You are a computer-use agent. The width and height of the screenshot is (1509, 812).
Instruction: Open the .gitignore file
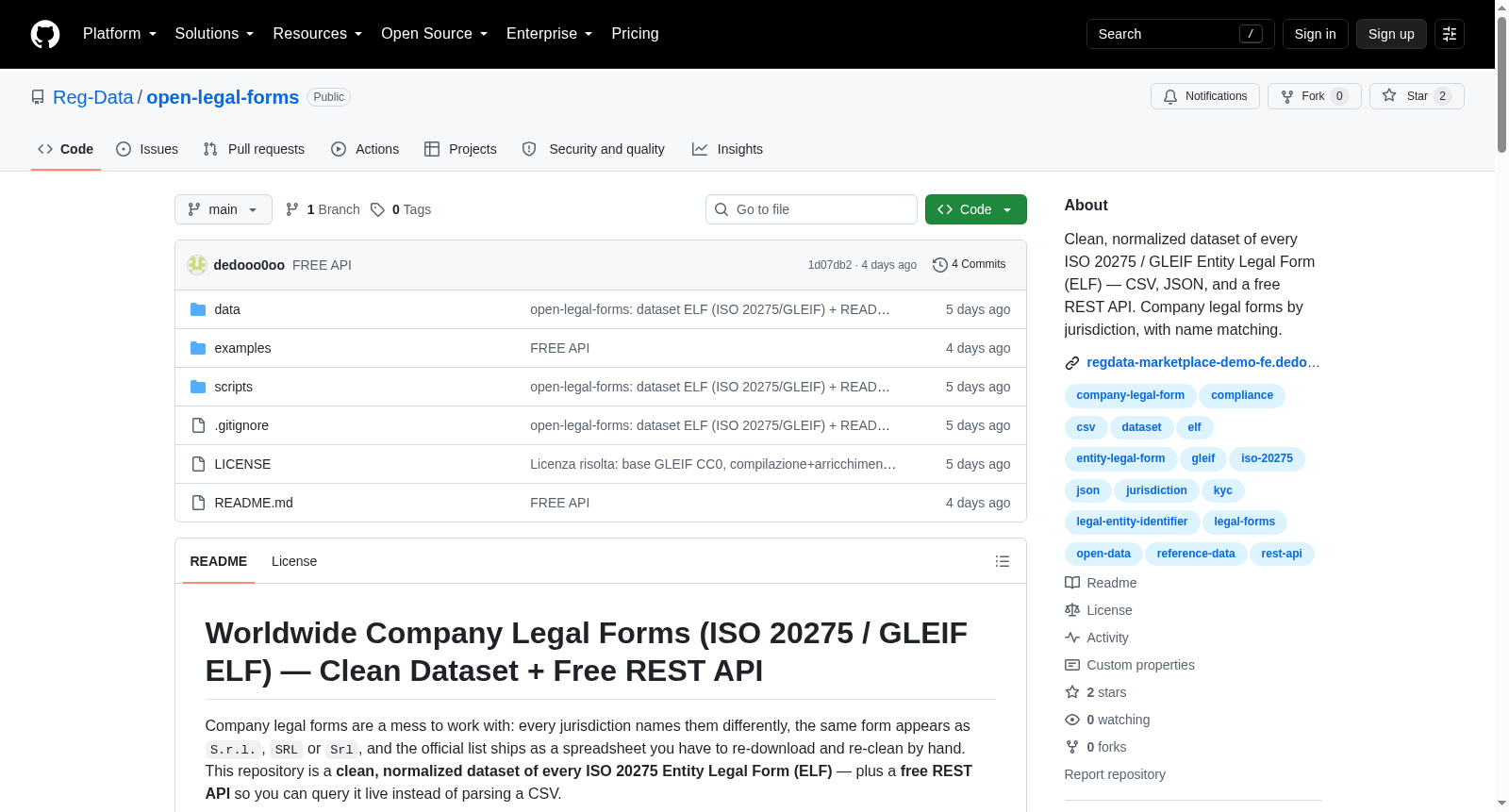(241, 425)
